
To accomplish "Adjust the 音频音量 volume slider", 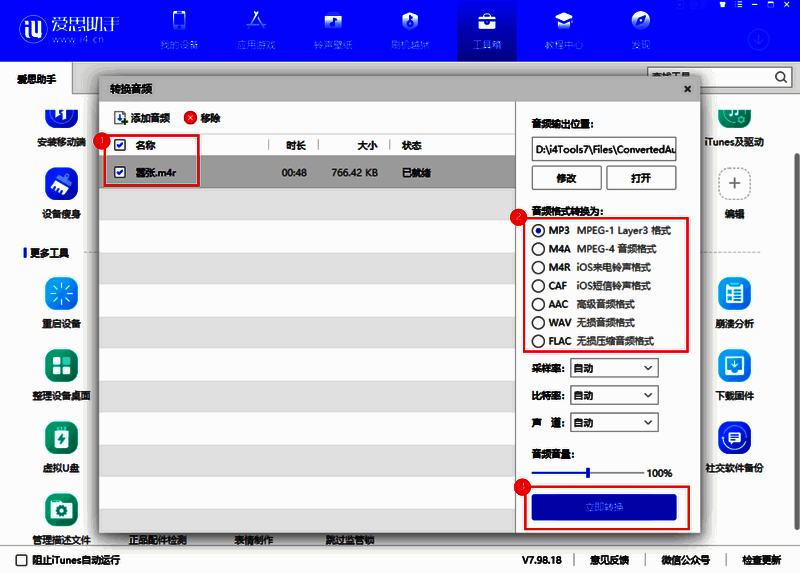I will coord(588,472).
